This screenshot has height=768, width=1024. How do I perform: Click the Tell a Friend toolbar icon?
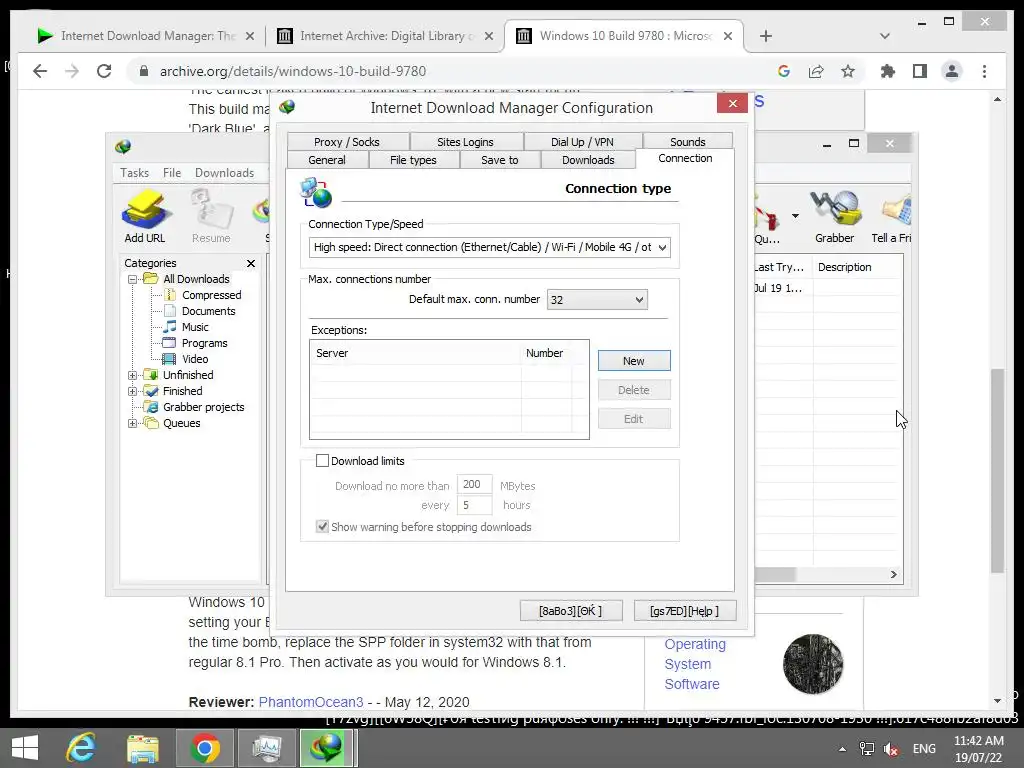892,217
